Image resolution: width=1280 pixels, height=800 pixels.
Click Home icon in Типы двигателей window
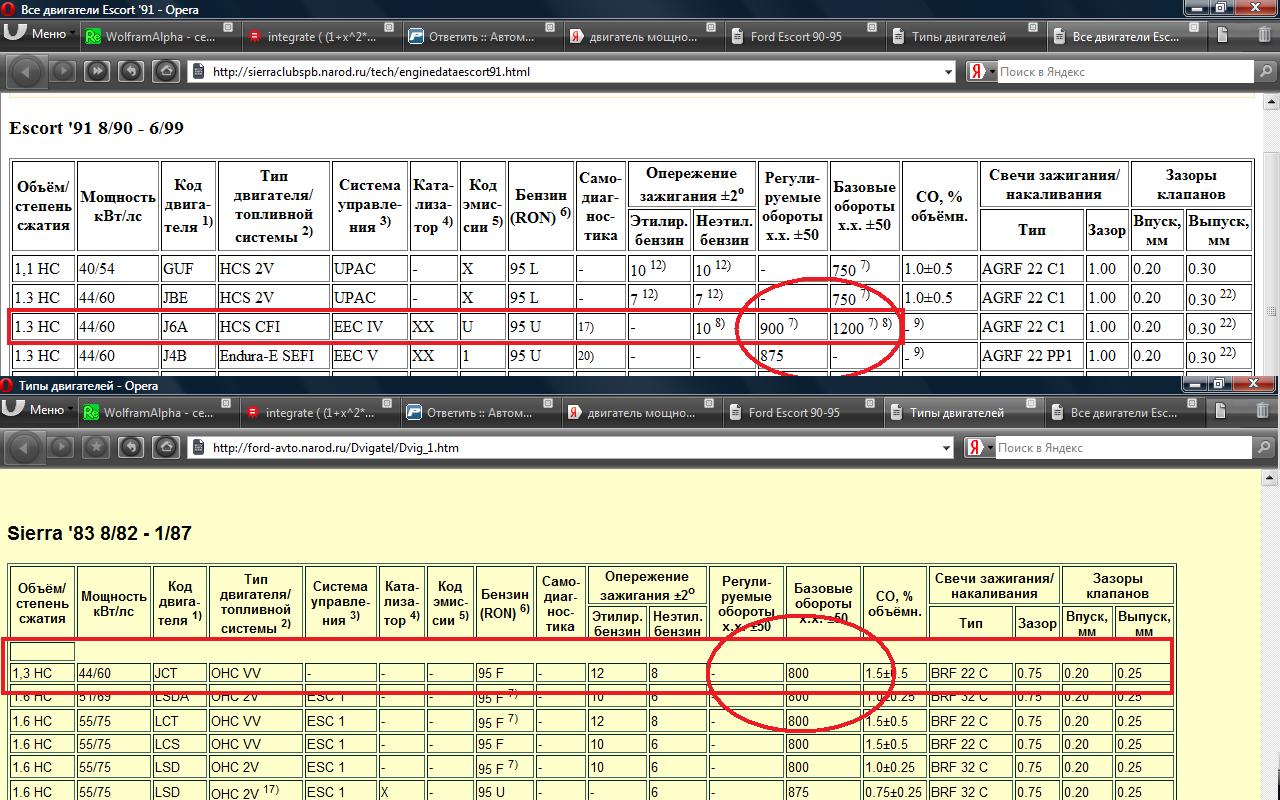pyautogui.click(x=166, y=447)
